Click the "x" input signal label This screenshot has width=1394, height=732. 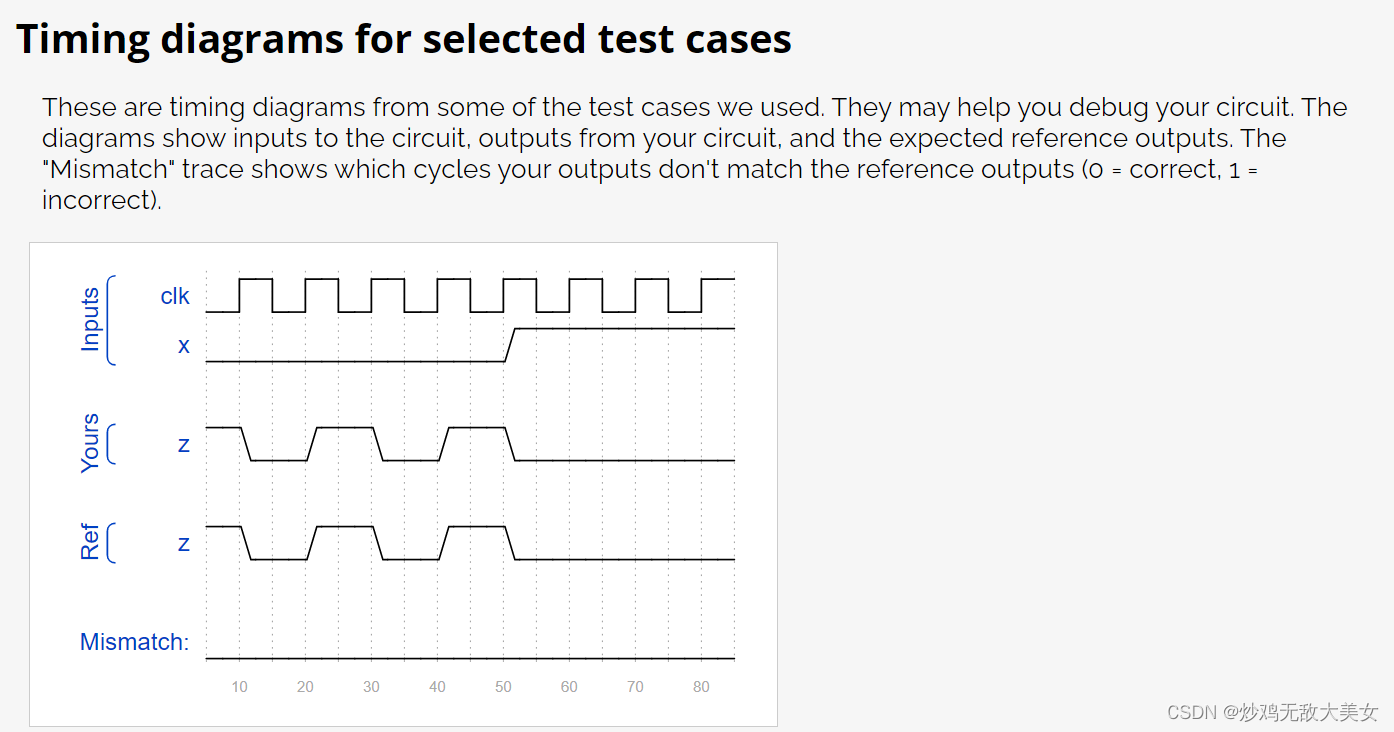click(x=183, y=345)
